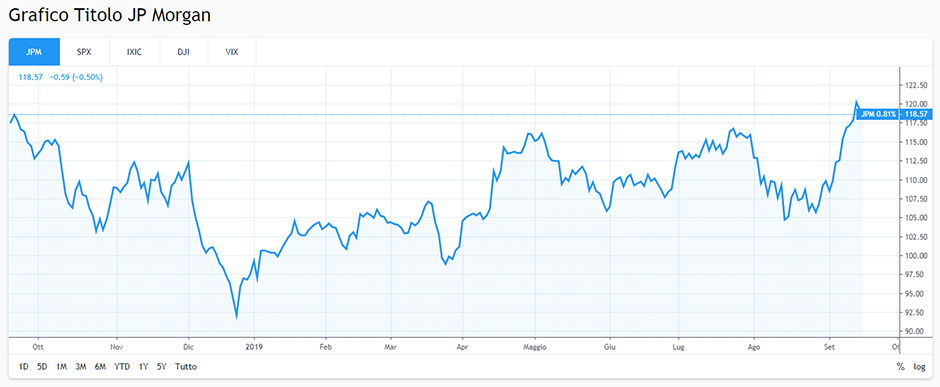940x387 pixels.
Task: Choose the 3M time range
Action: click(x=80, y=367)
